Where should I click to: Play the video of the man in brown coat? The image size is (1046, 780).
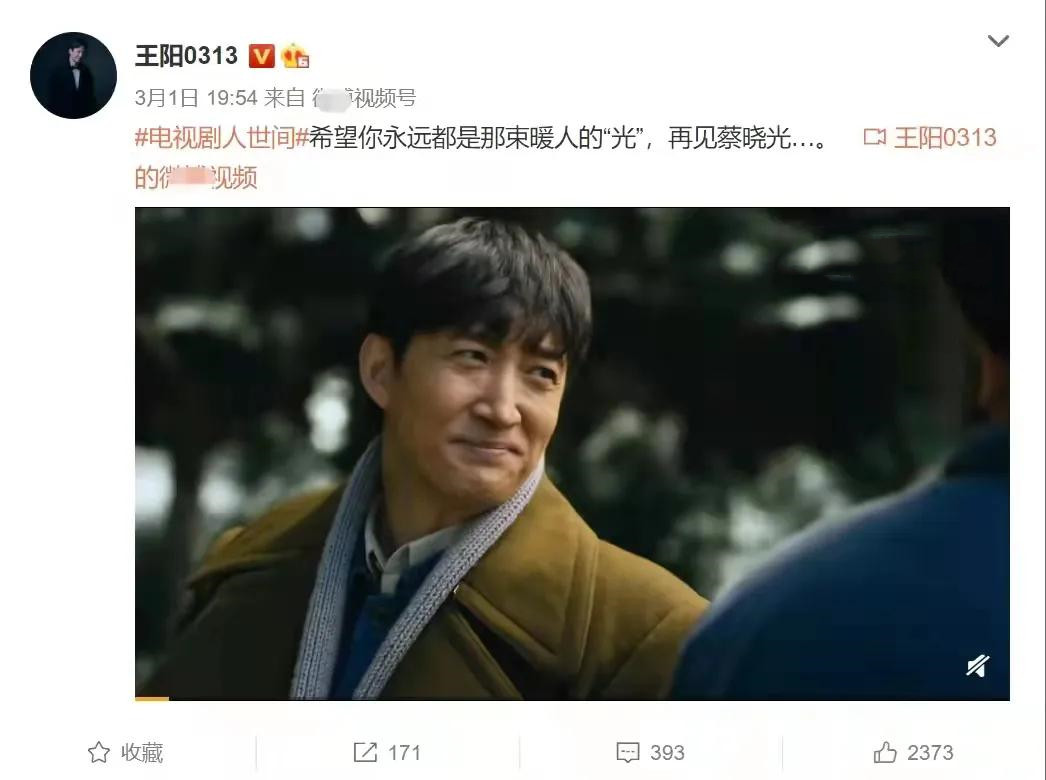point(572,453)
